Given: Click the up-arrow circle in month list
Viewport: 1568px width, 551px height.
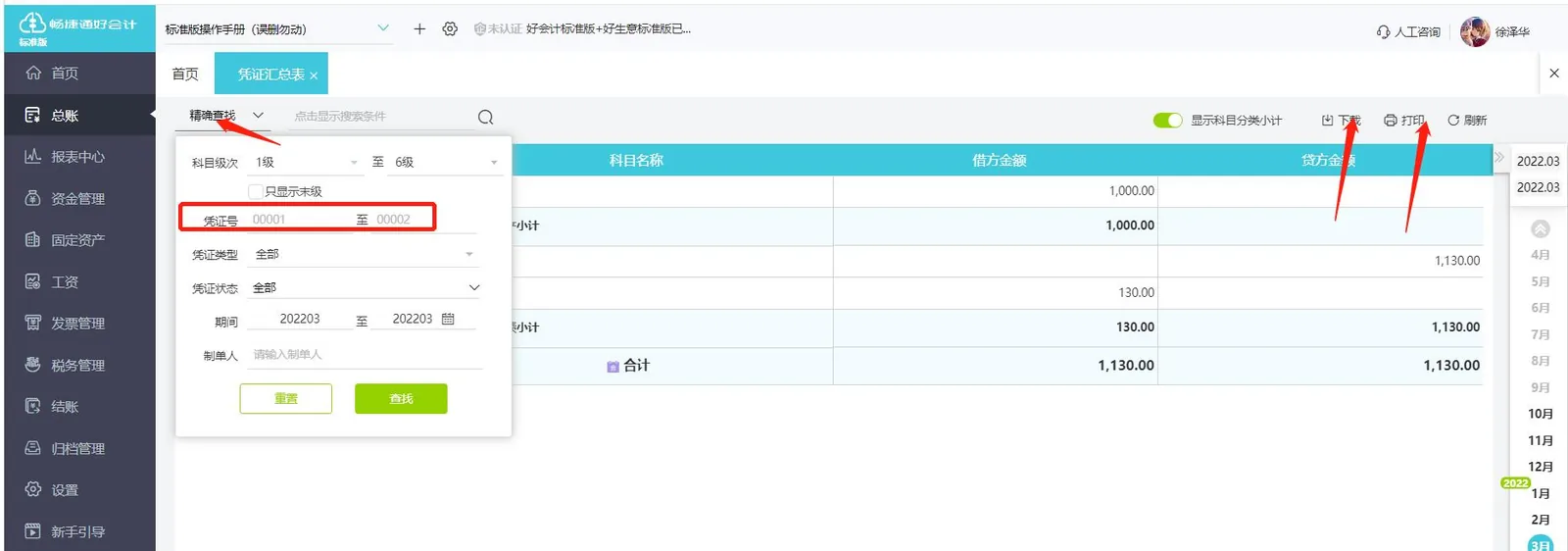Looking at the screenshot, I should [1541, 228].
